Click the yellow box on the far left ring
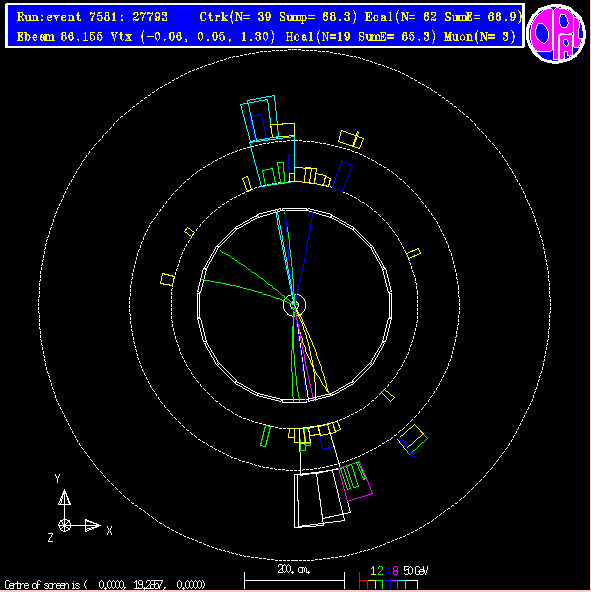The height and width of the screenshot is (592, 591). 167,279
